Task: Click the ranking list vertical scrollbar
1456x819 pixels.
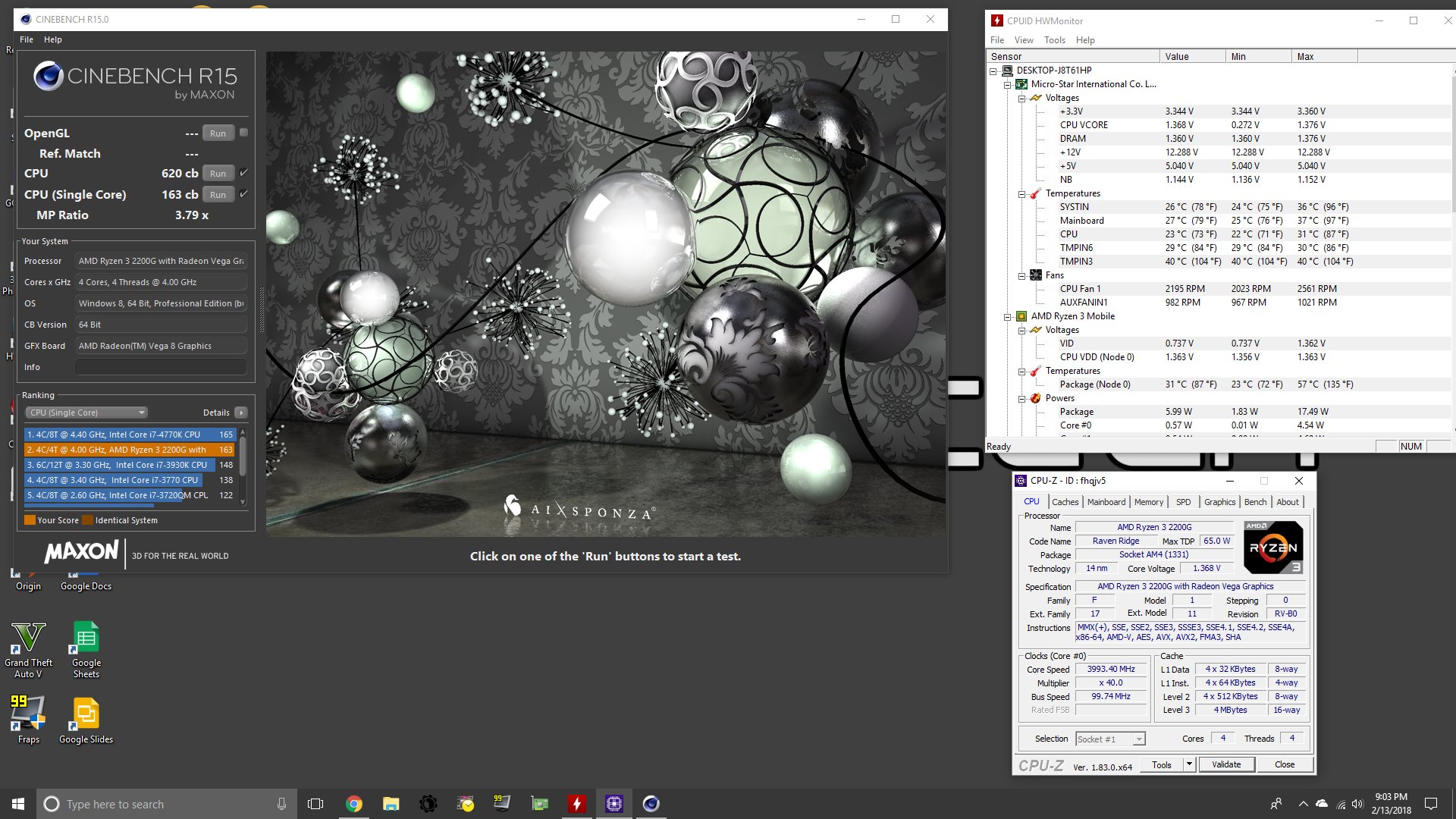Action: coord(243,466)
